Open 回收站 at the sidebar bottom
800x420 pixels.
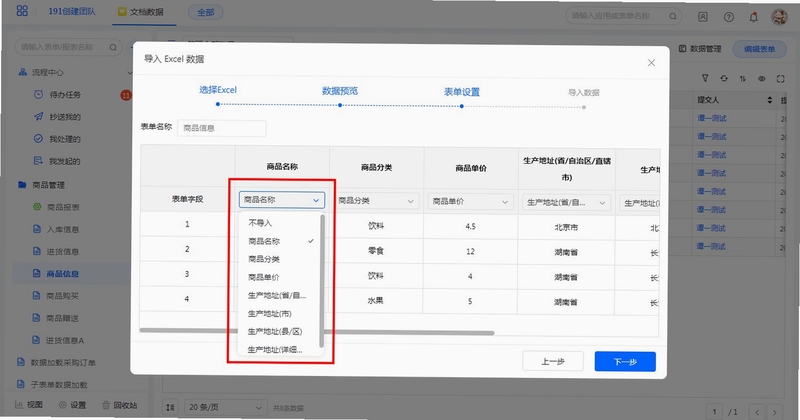120,405
